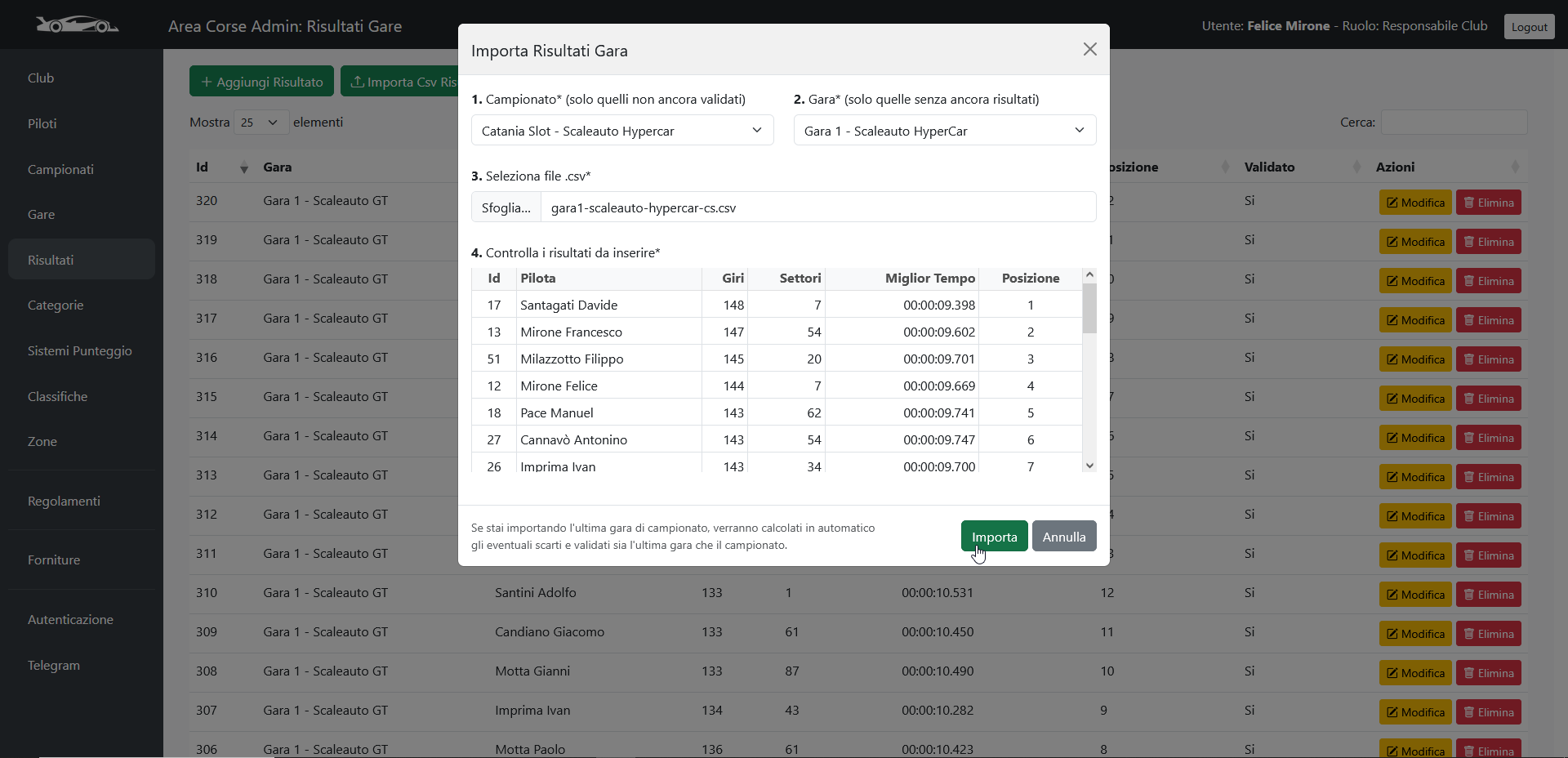The width and height of the screenshot is (1568, 758).
Task: Click Annulla to cancel import
Action: [1063, 537]
